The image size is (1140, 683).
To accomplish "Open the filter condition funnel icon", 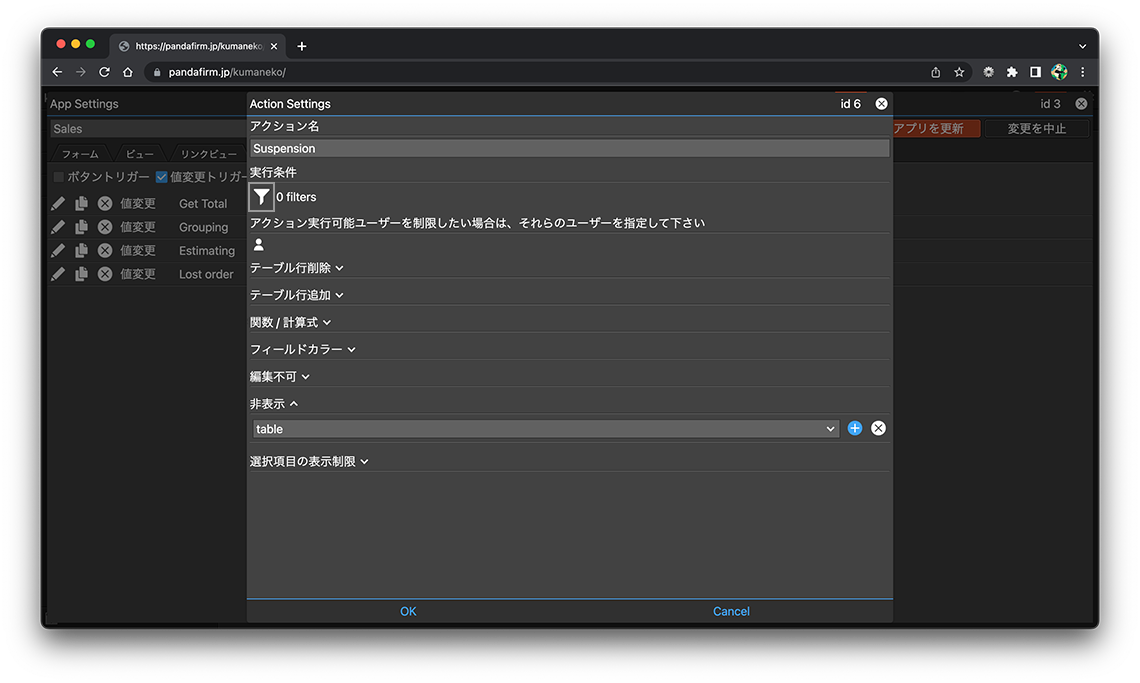I will pos(261,197).
